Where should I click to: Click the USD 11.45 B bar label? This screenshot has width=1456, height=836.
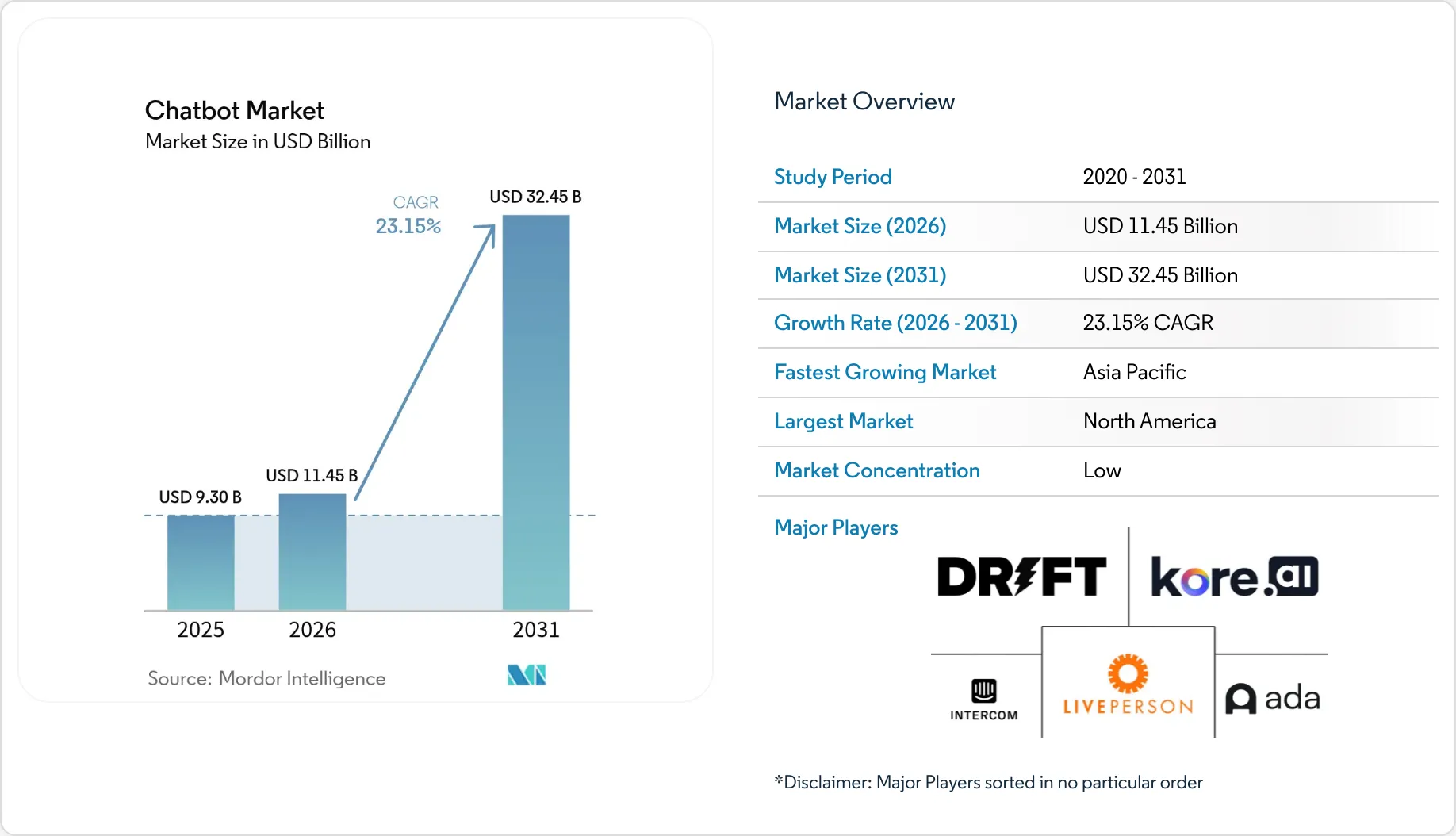click(x=312, y=475)
